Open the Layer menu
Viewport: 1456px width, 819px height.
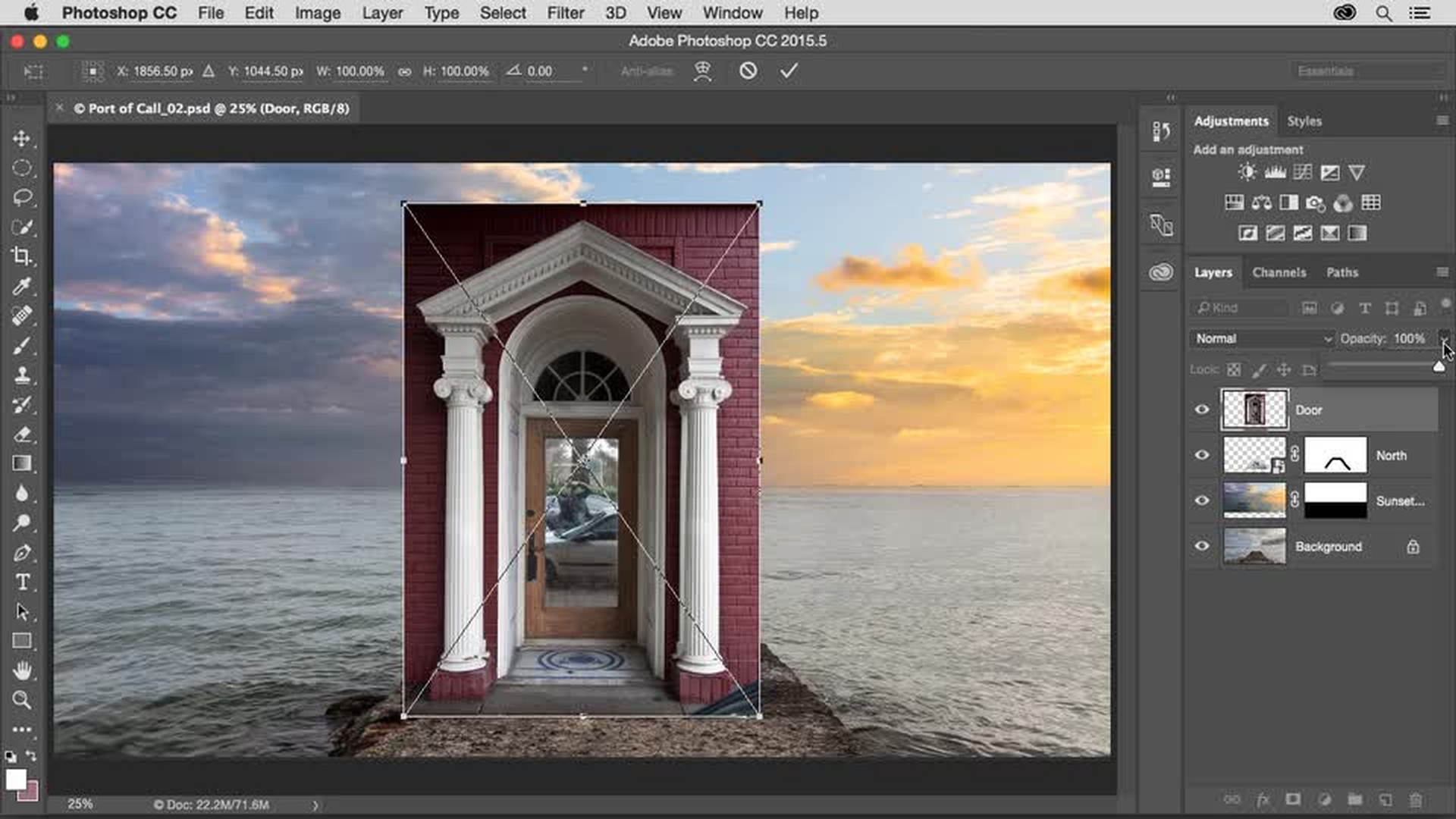[381, 12]
